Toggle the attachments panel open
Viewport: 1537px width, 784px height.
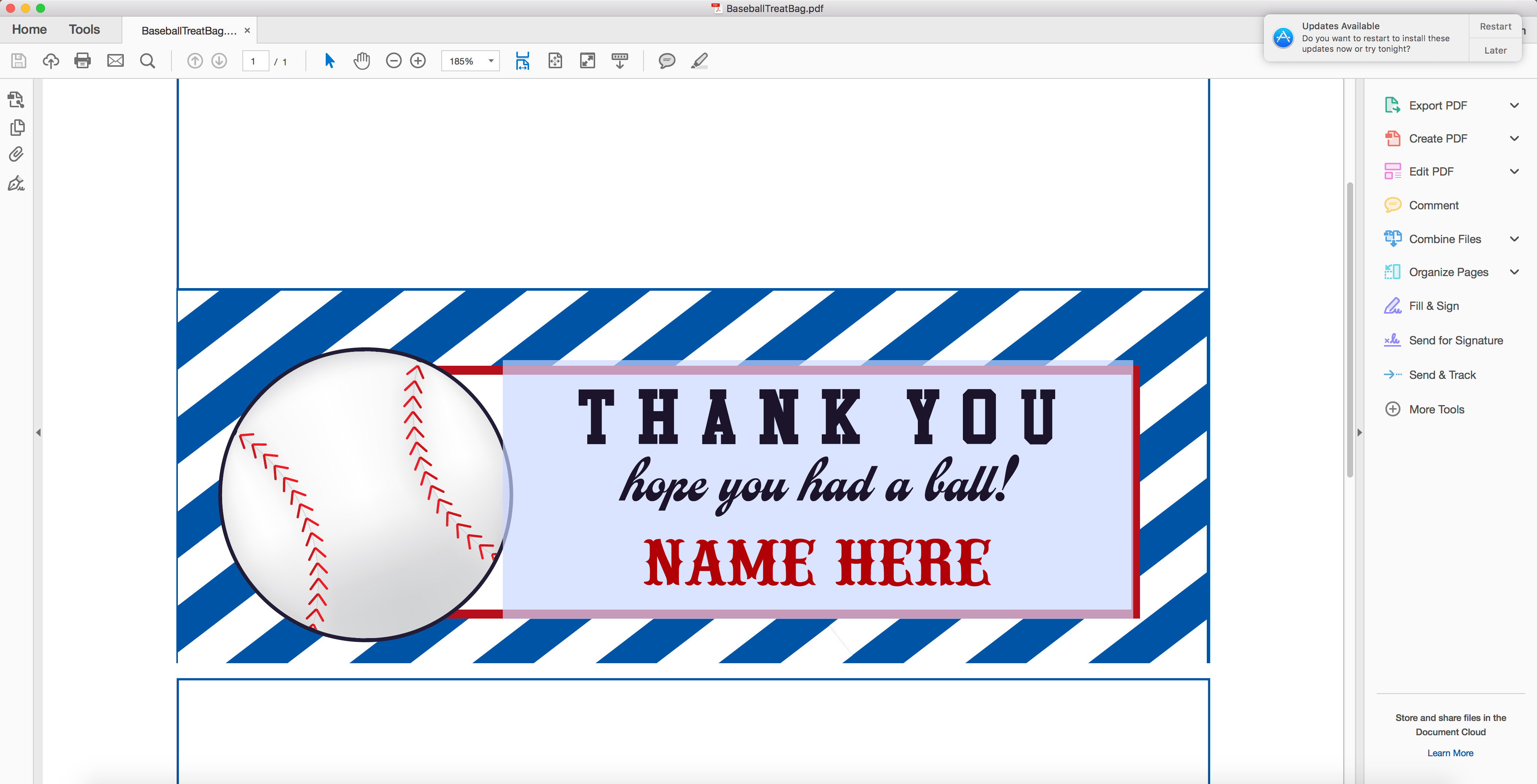point(16,154)
